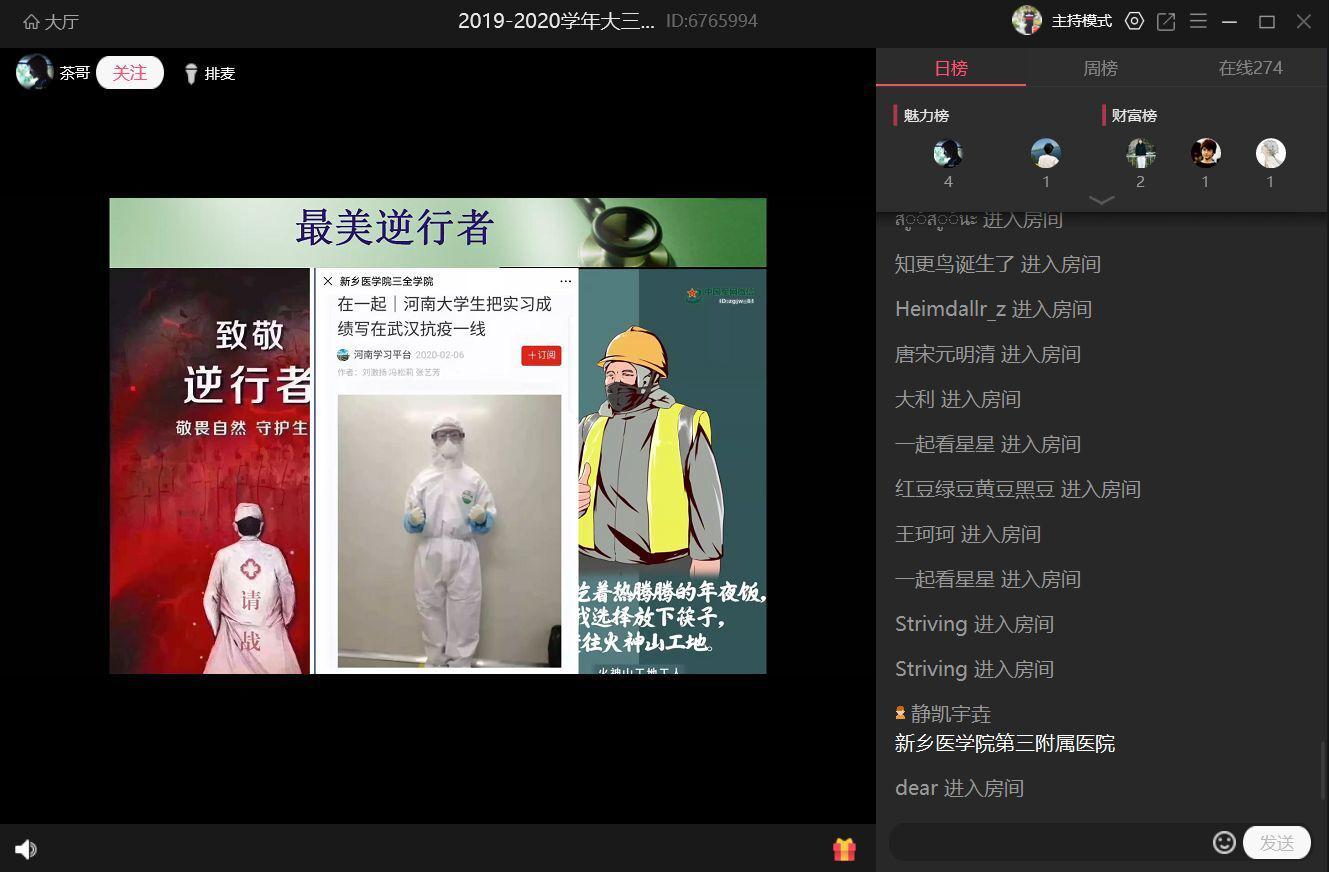
Task: Click the 发送 send button
Action: pos(1276,843)
